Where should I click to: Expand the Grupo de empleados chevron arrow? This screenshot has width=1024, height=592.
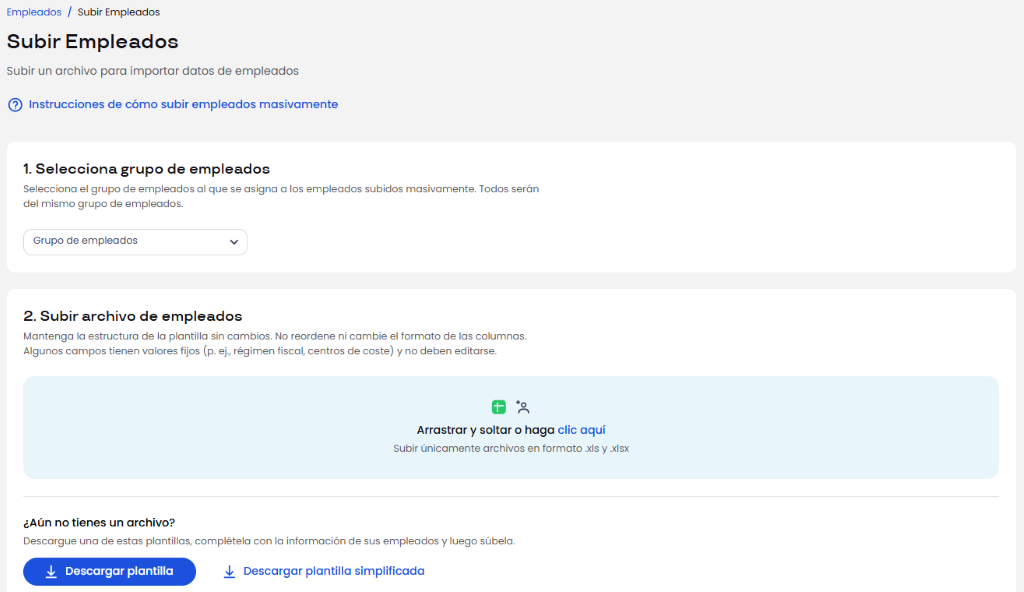(x=233, y=242)
